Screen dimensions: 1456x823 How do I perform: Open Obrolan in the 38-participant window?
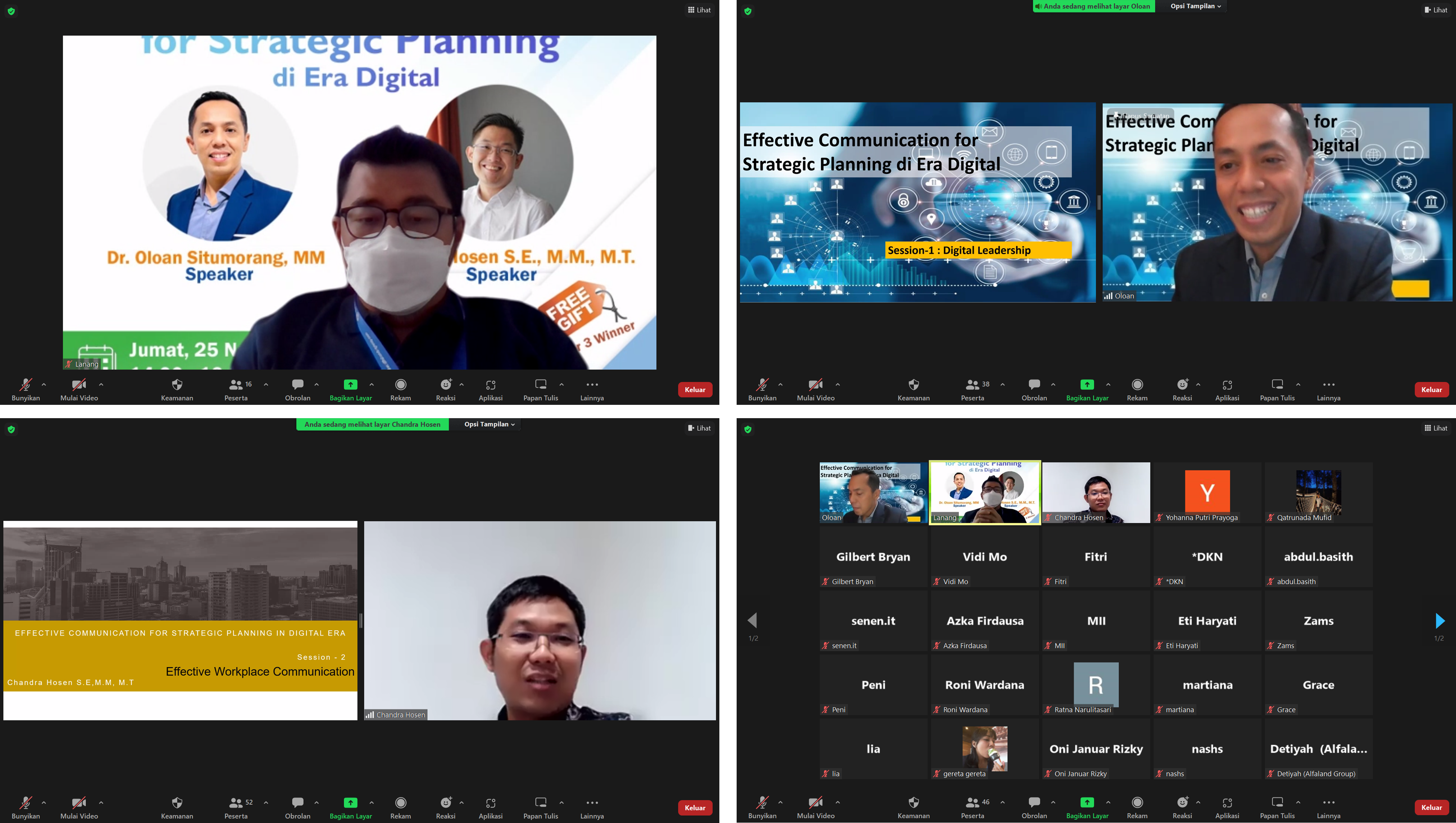1034,390
